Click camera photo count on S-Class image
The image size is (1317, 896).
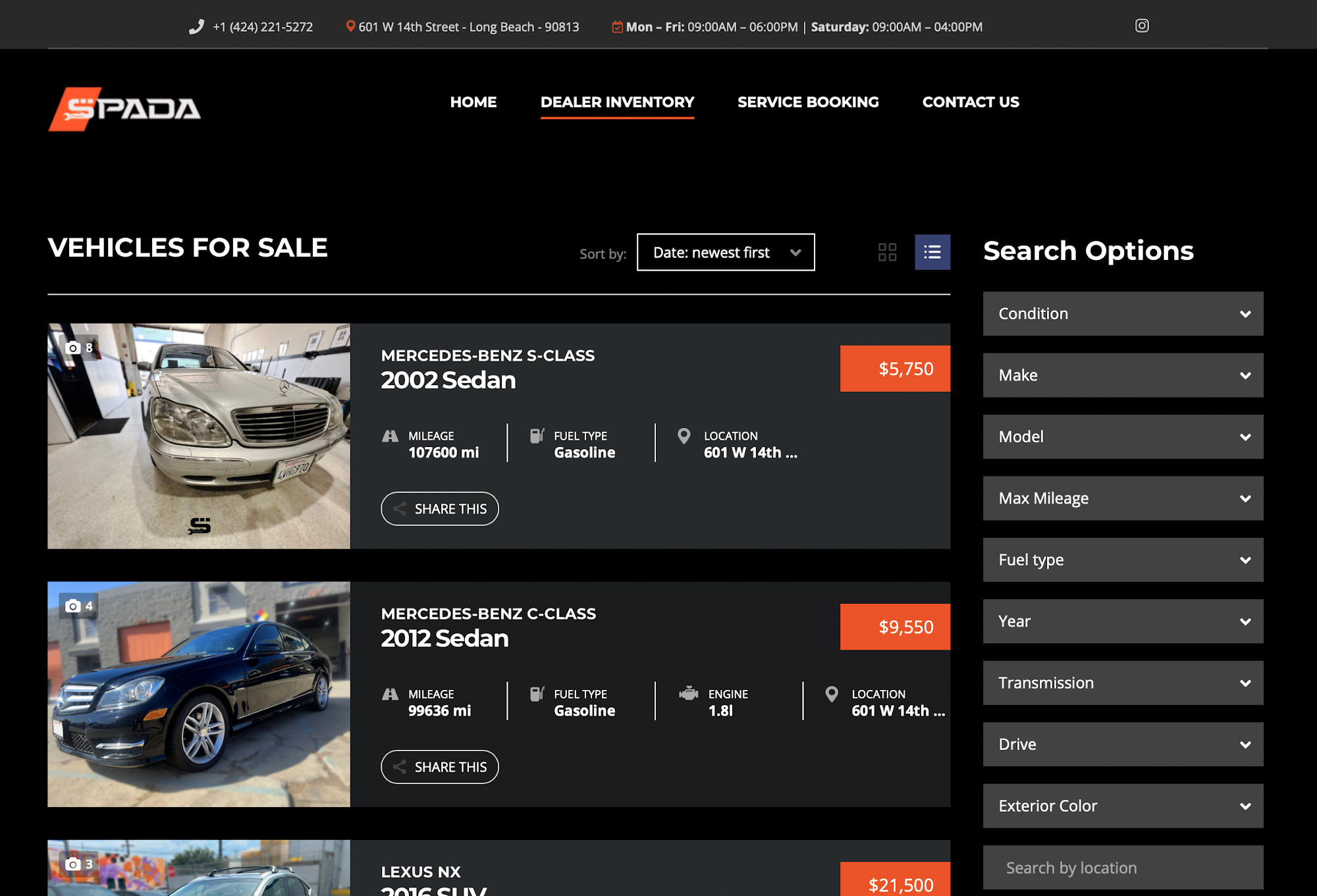(x=80, y=348)
